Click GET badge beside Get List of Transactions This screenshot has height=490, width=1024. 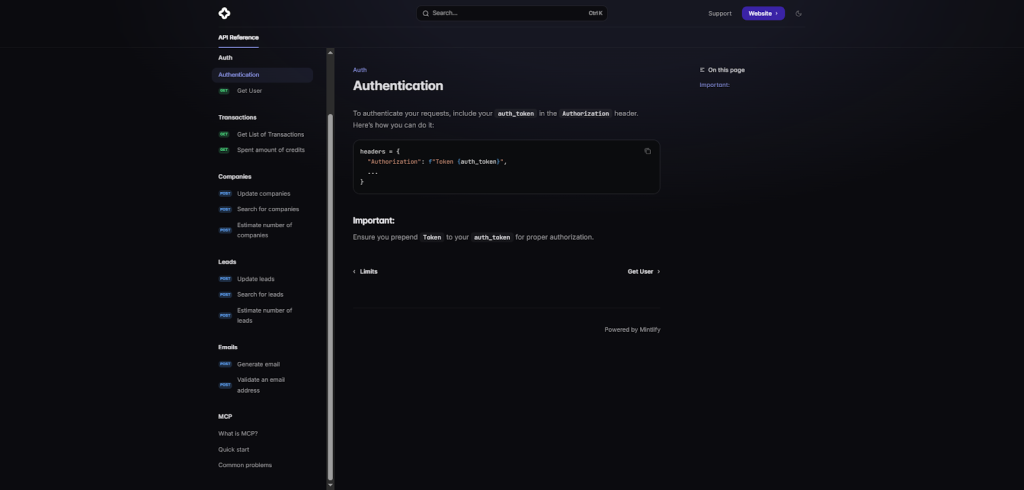tap(224, 134)
